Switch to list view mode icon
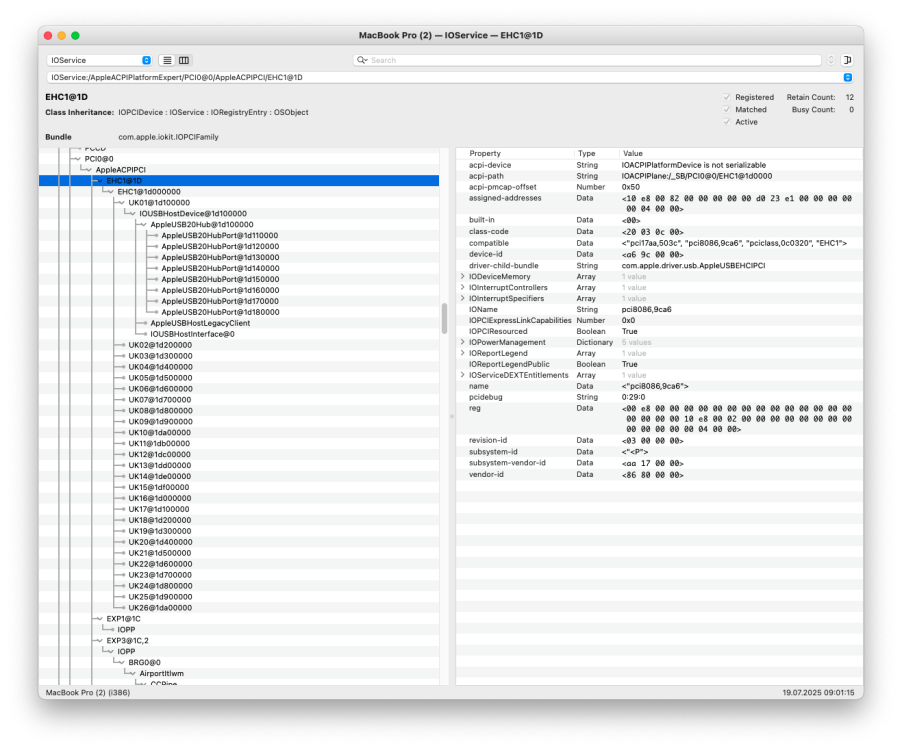The image size is (902, 750). (167, 60)
